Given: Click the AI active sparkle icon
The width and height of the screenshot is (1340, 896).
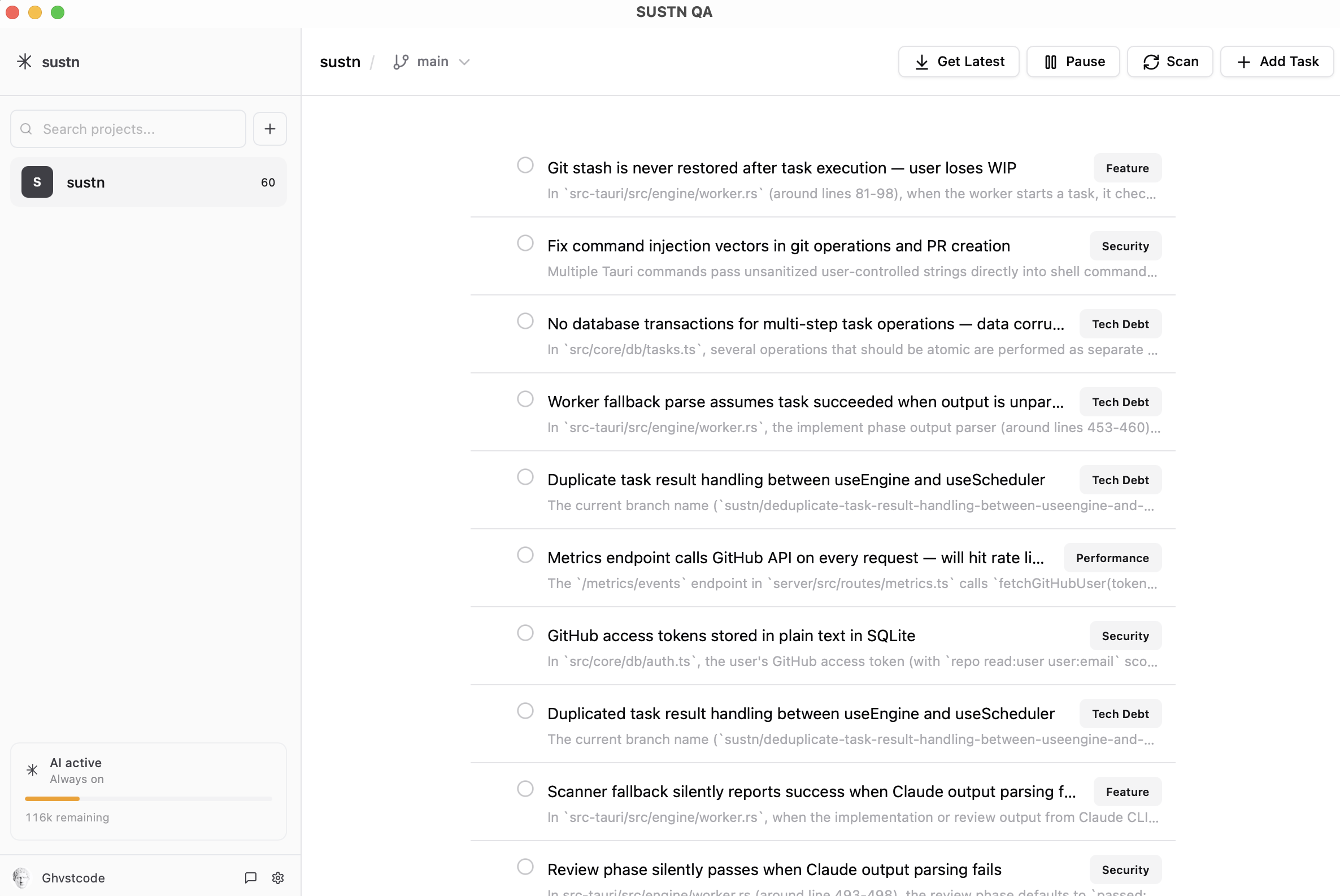Looking at the screenshot, I should coord(33,769).
